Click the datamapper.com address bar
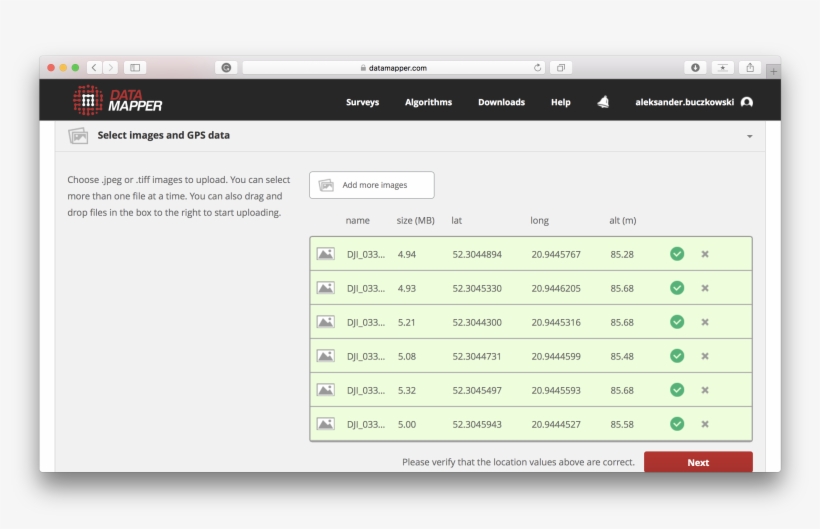This screenshot has width=820, height=529. pos(393,68)
